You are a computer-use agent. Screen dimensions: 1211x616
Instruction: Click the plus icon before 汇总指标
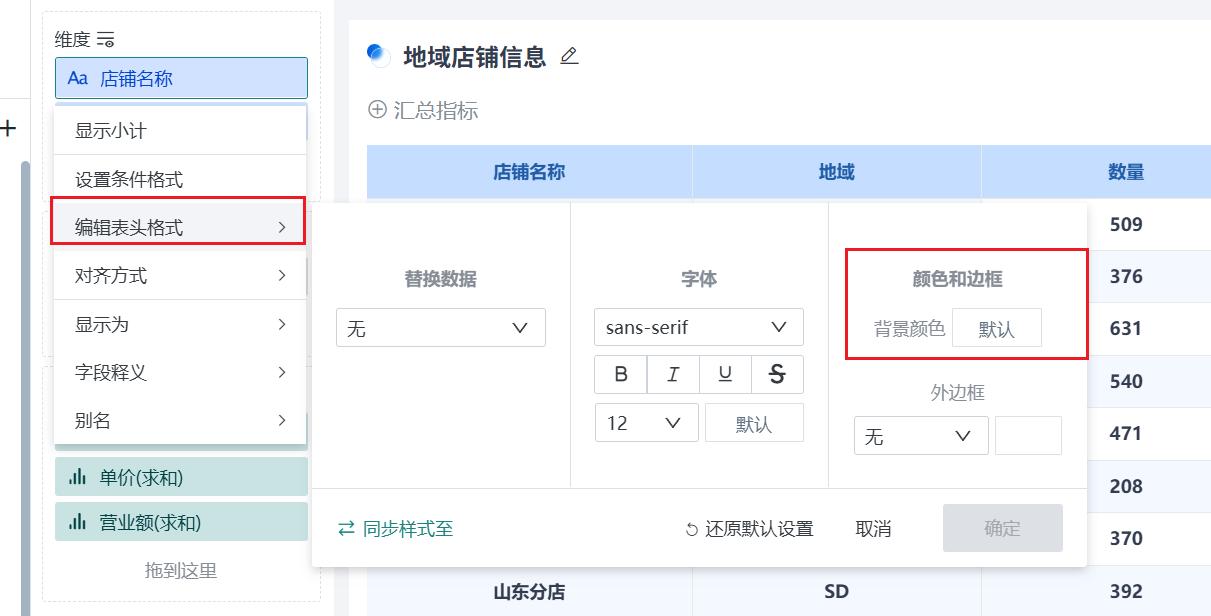[377, 110]
